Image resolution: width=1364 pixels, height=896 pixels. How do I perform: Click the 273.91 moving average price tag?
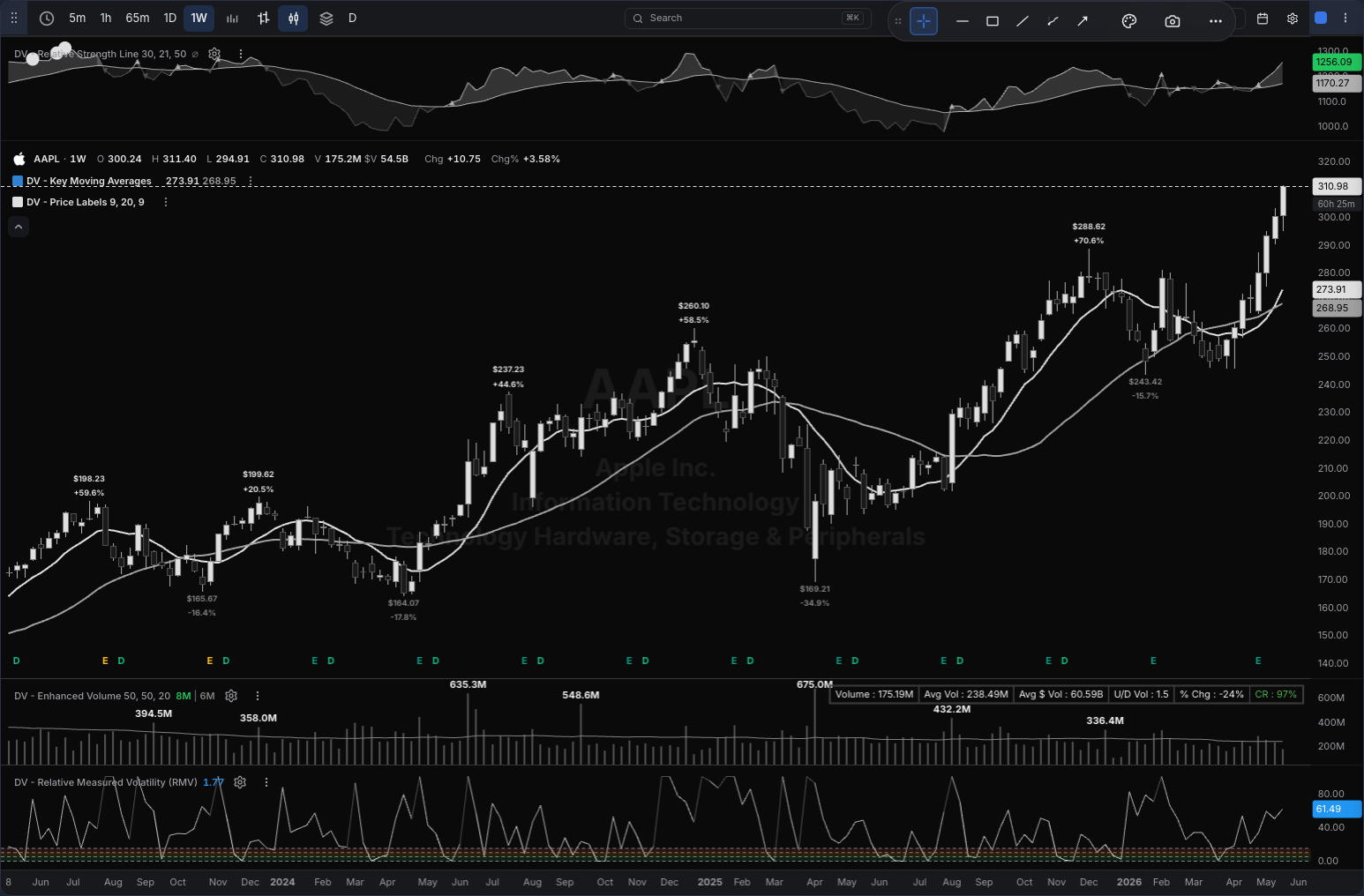pos(1338,289)
